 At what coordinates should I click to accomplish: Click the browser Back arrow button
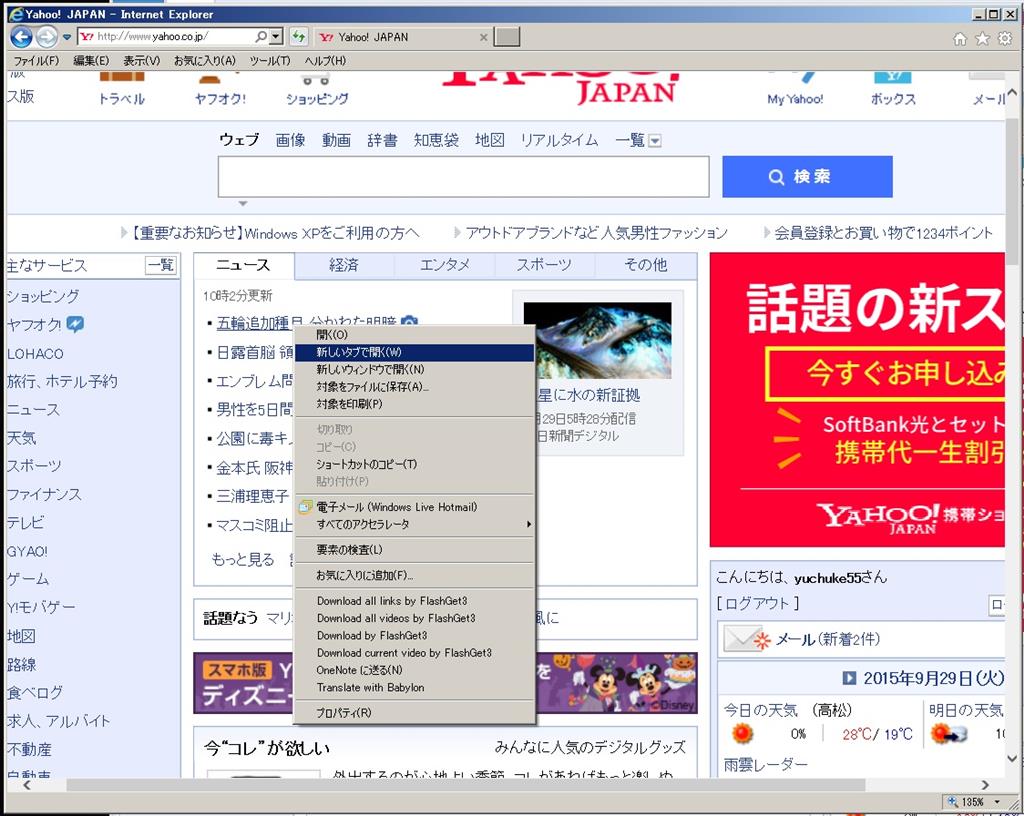coord(22,37)
